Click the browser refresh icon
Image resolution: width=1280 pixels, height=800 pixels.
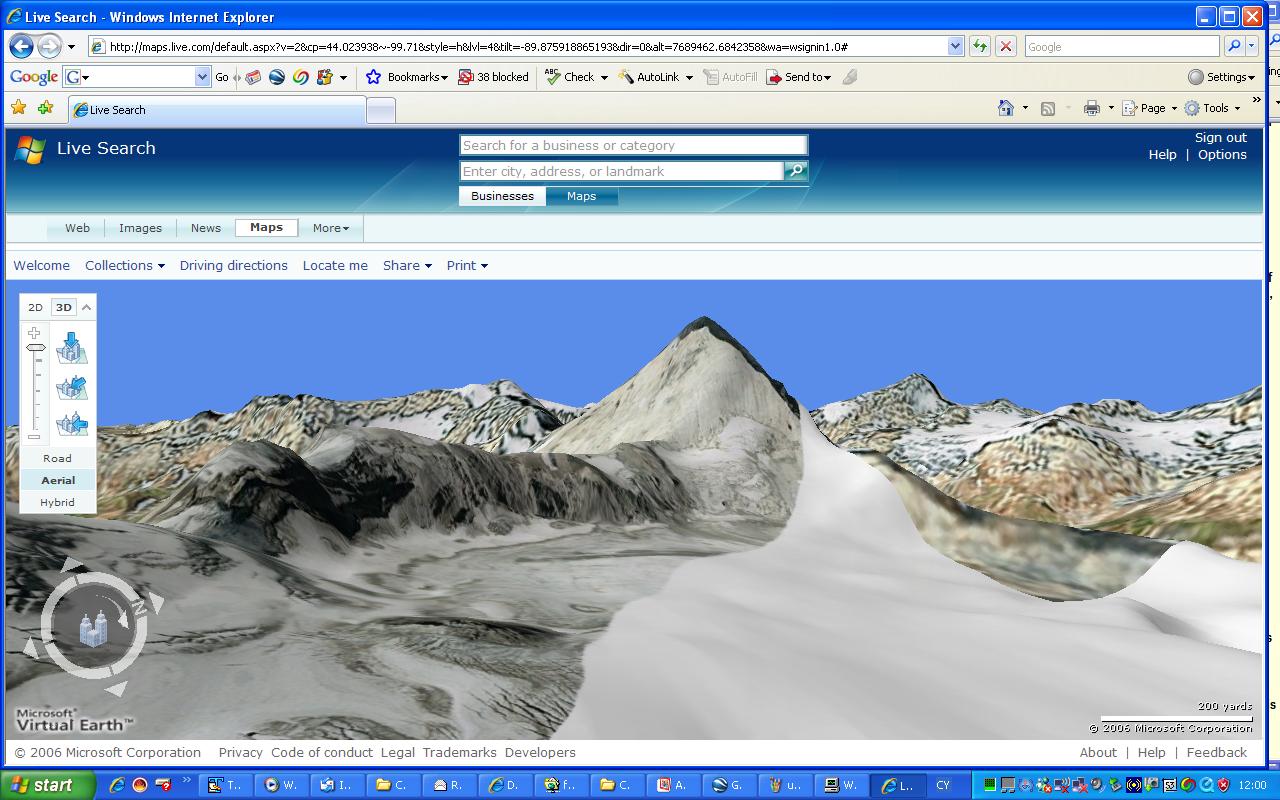click(x=979, y=46)
